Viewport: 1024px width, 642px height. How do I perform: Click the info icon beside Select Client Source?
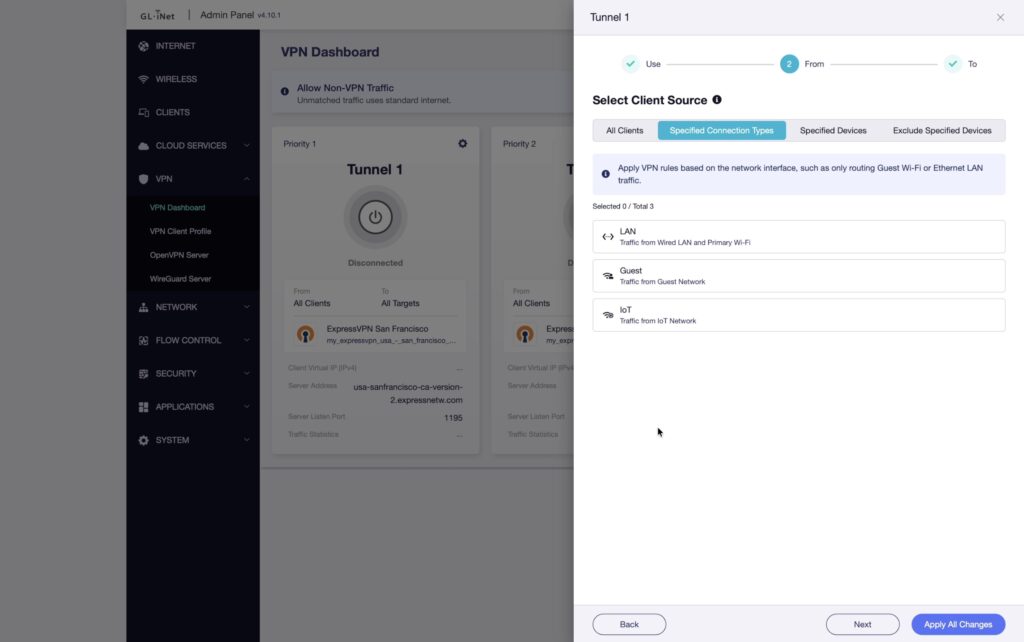717,100
